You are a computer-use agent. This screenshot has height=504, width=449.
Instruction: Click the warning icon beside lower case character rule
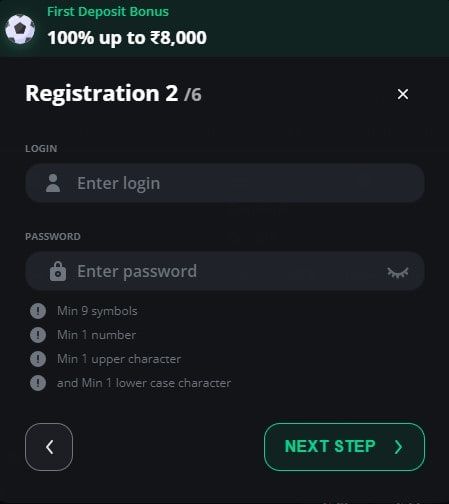pos(38,383)
